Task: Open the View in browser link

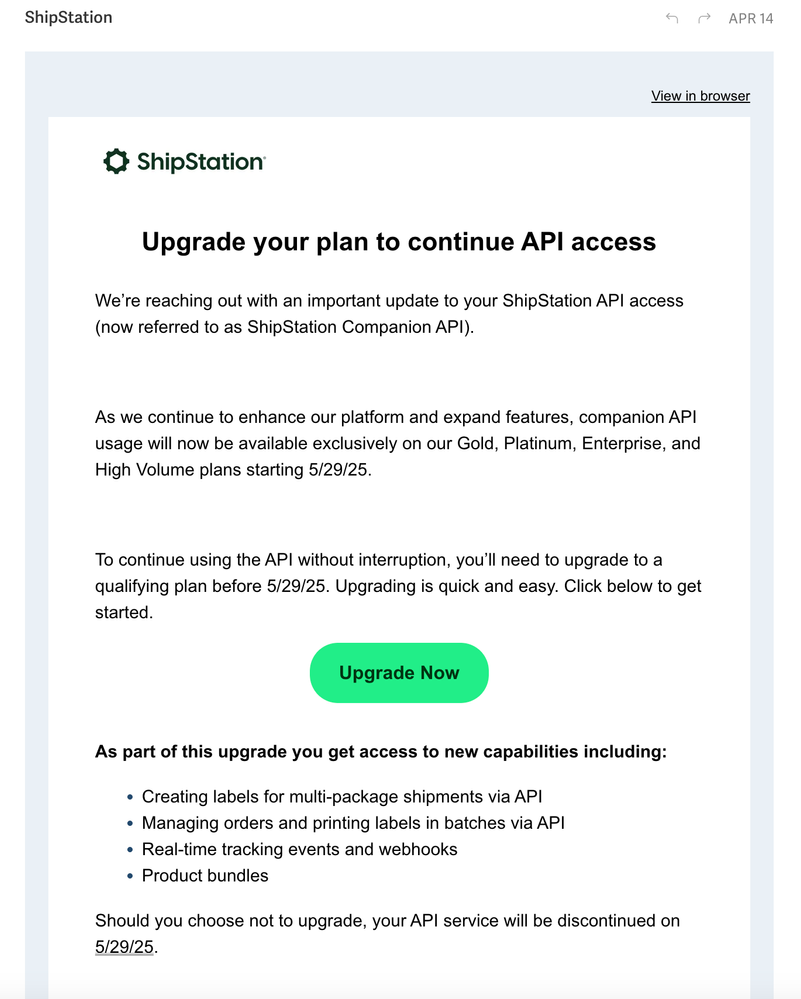Action: click(x=700, y=96)
